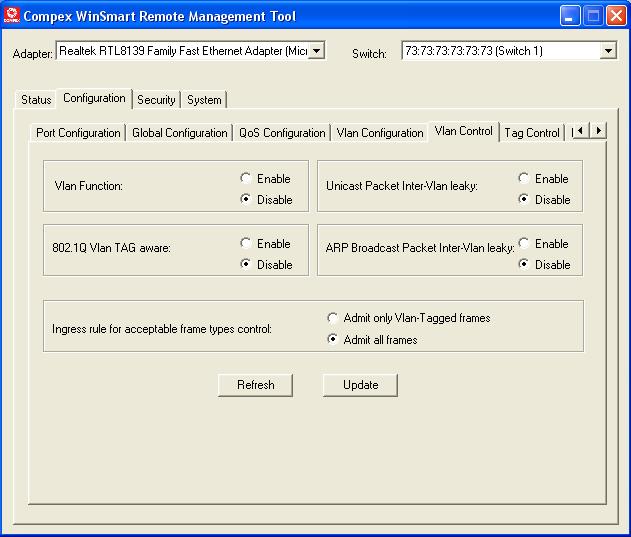Screen dimensions: 631x537
Task: Enable the Vlan Function option
Action: point(246,179)
